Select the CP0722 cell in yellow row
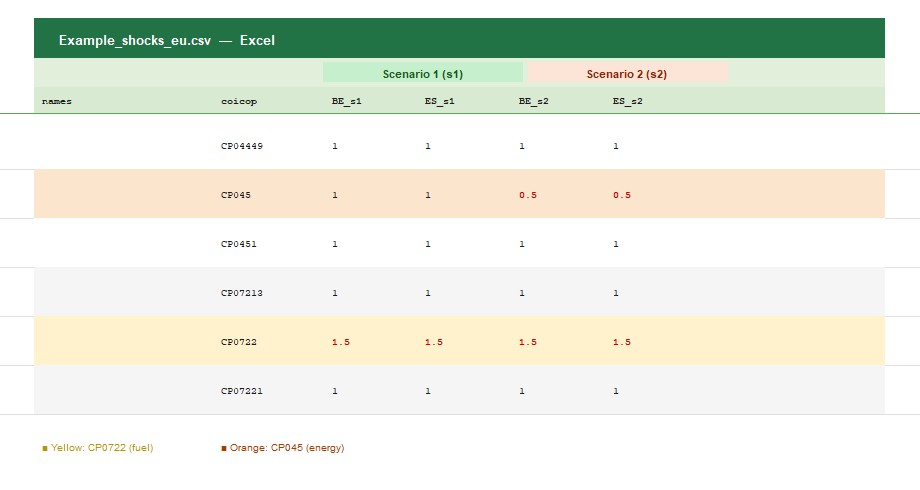920x490 pixels. pos(239,342)
